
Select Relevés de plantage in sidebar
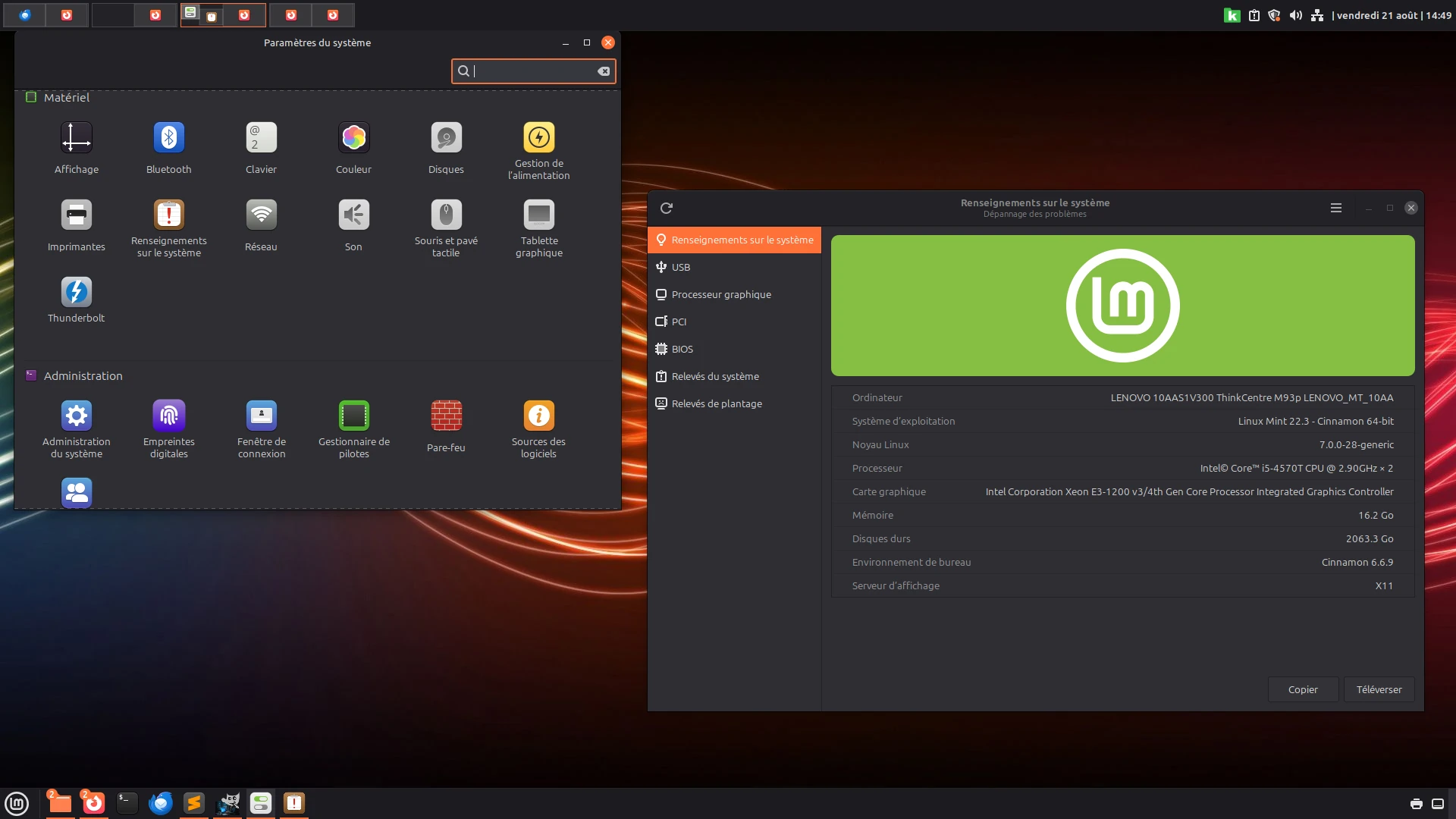click(x=734, y=403)
